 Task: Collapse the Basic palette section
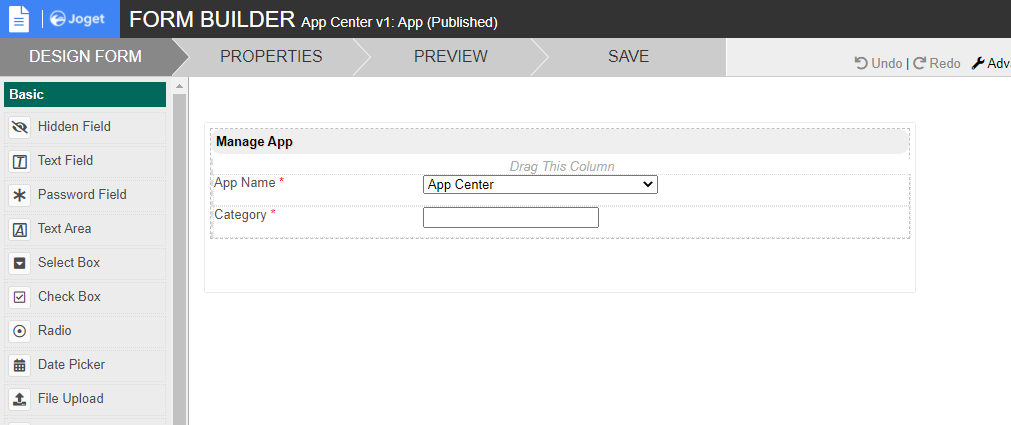coord(85,95)
